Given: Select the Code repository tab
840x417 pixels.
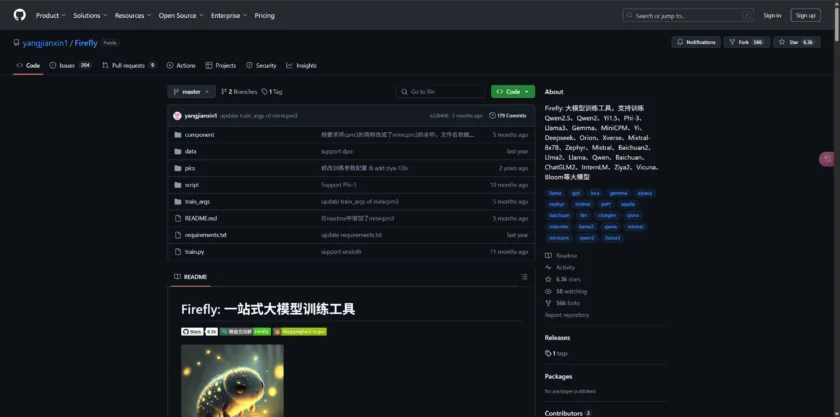Looking at the screenshot, I should [x=28, y=65].
